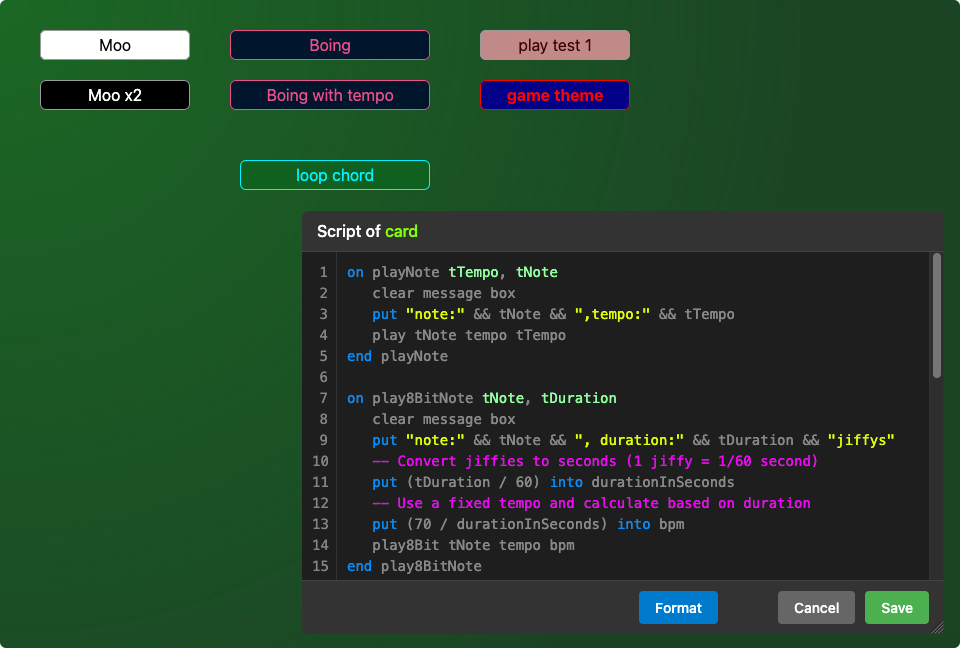Viewport: 960px width, 648px height.
Task: Click the Boing with tempo button
Action: pos(330,95)
